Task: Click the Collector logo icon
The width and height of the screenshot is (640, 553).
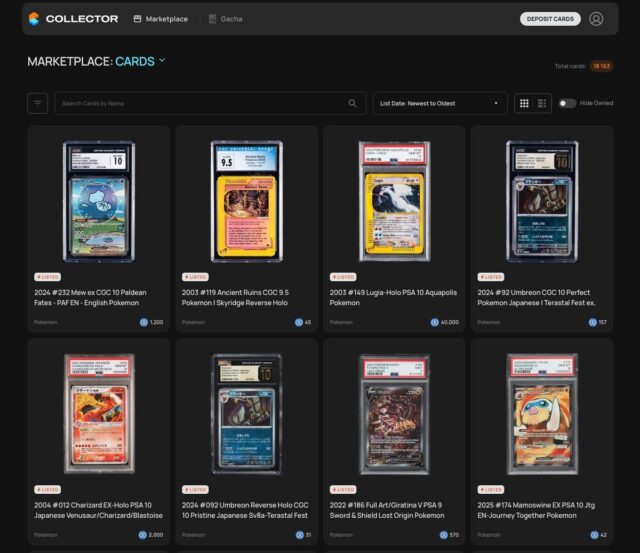Action: tap(34, 19)
